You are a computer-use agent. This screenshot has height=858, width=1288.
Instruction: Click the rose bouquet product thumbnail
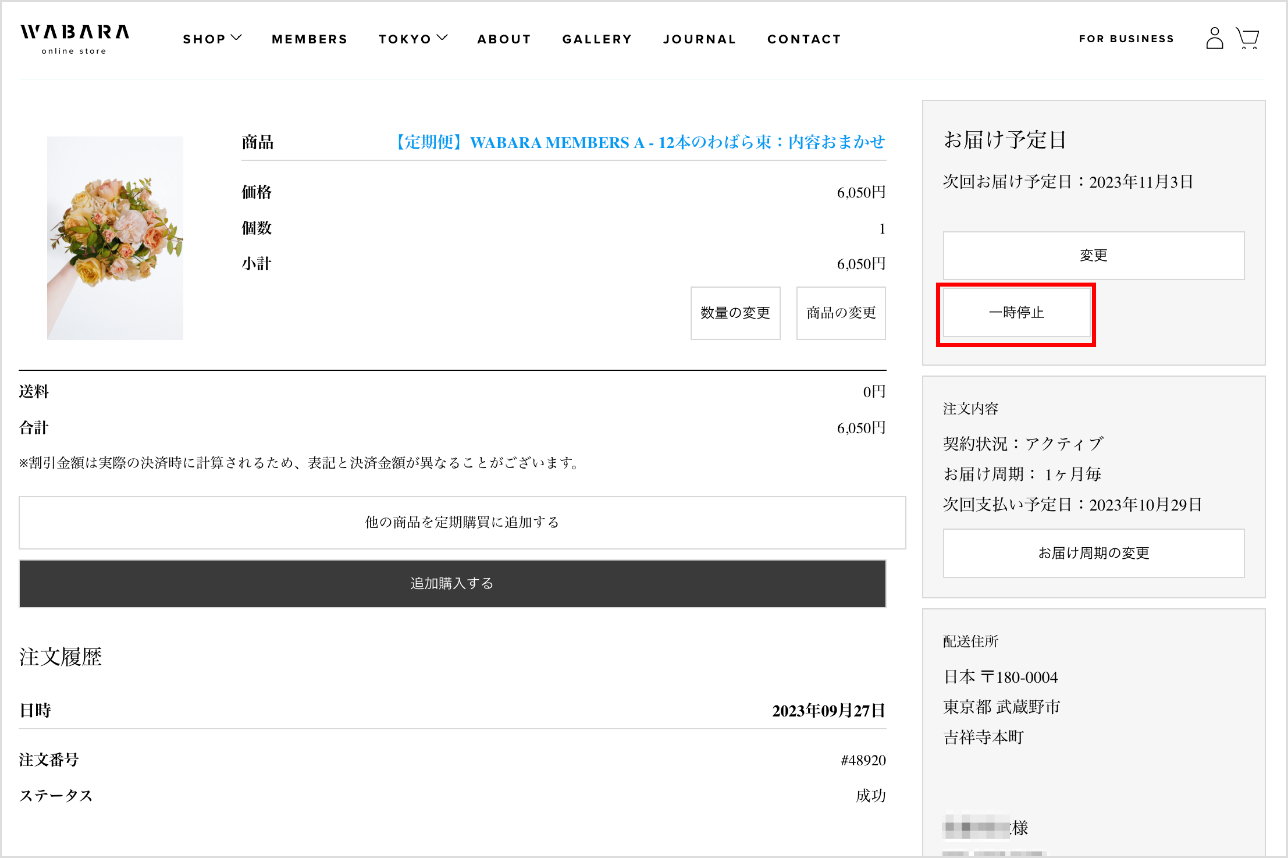(115, 238)
